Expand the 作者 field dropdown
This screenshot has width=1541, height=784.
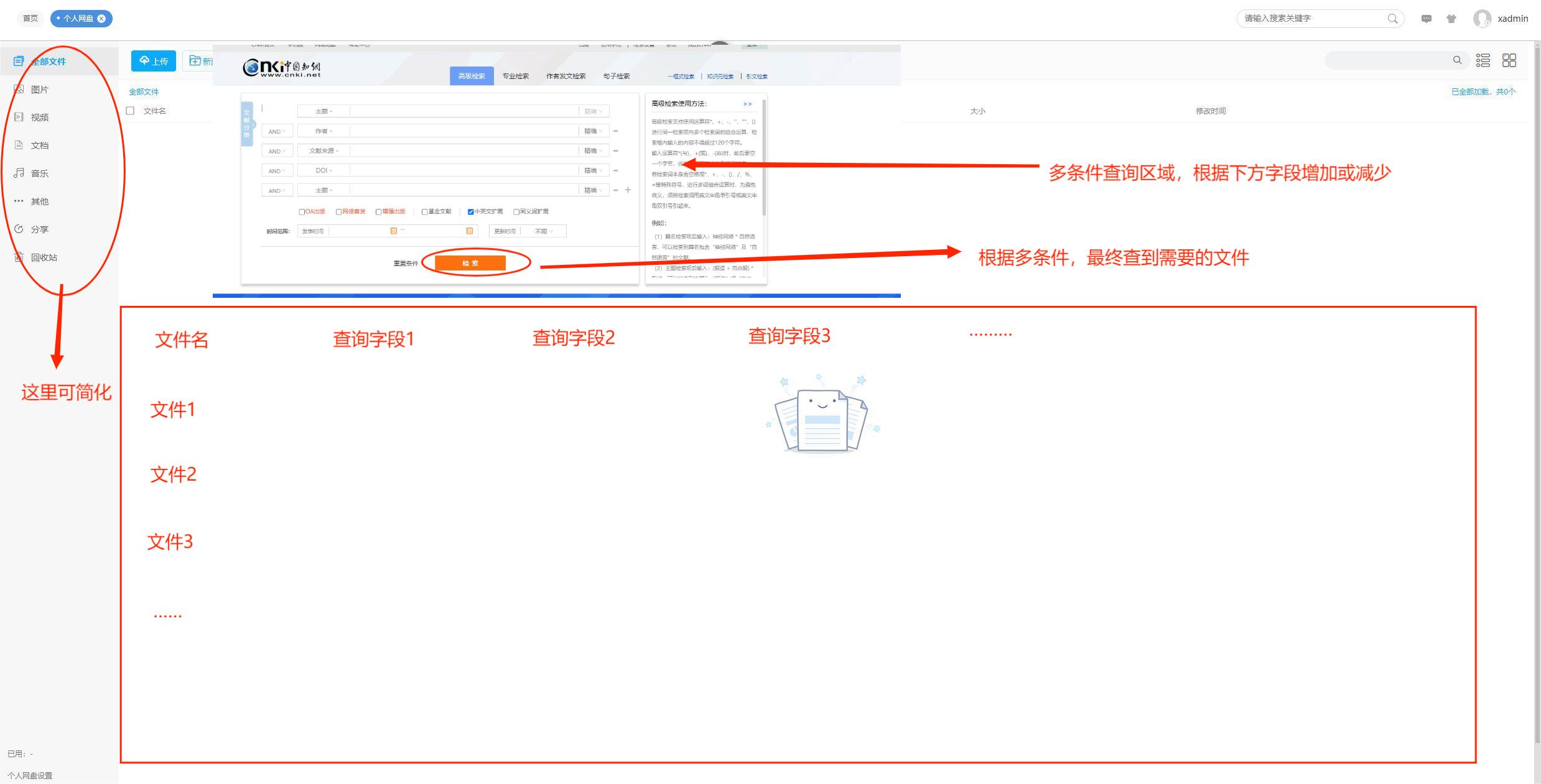(324, 131)
